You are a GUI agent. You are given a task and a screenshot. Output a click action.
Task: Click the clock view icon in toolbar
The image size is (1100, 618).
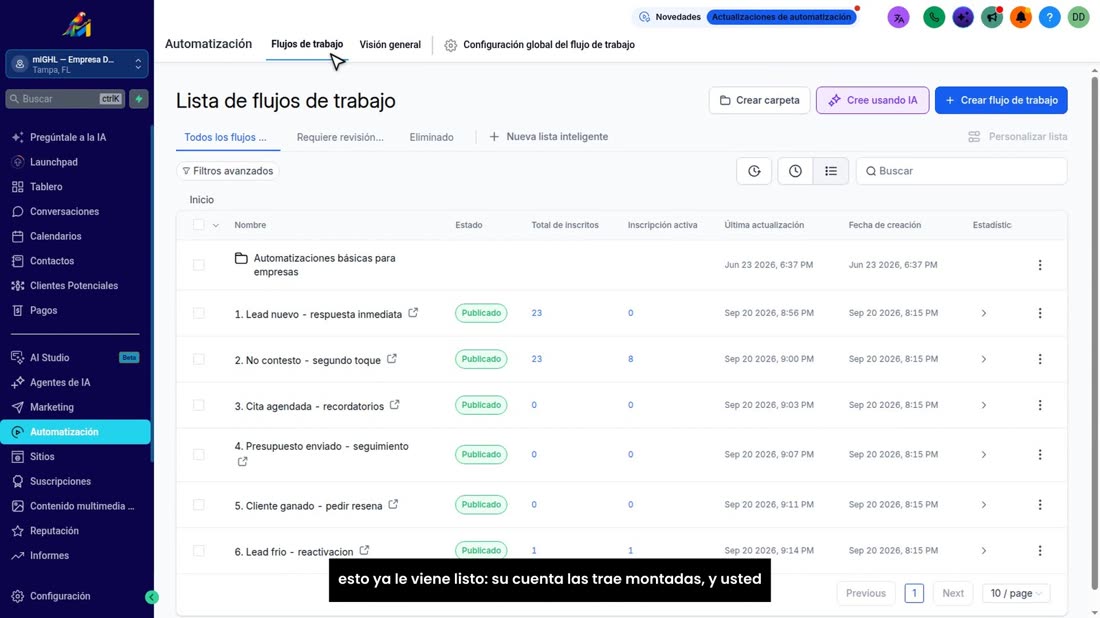coord(795,171)
